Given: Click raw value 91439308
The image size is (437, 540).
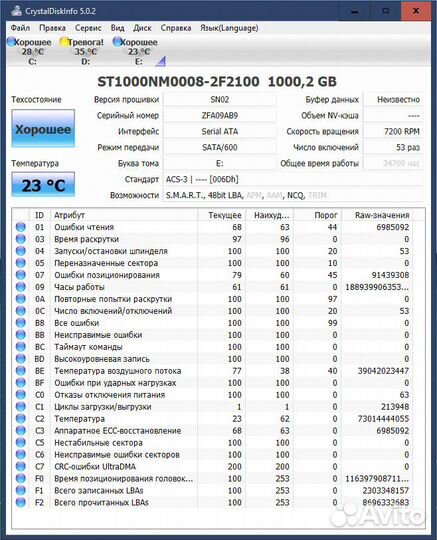Looking at the screenshot, I should [x=391, y=275].
